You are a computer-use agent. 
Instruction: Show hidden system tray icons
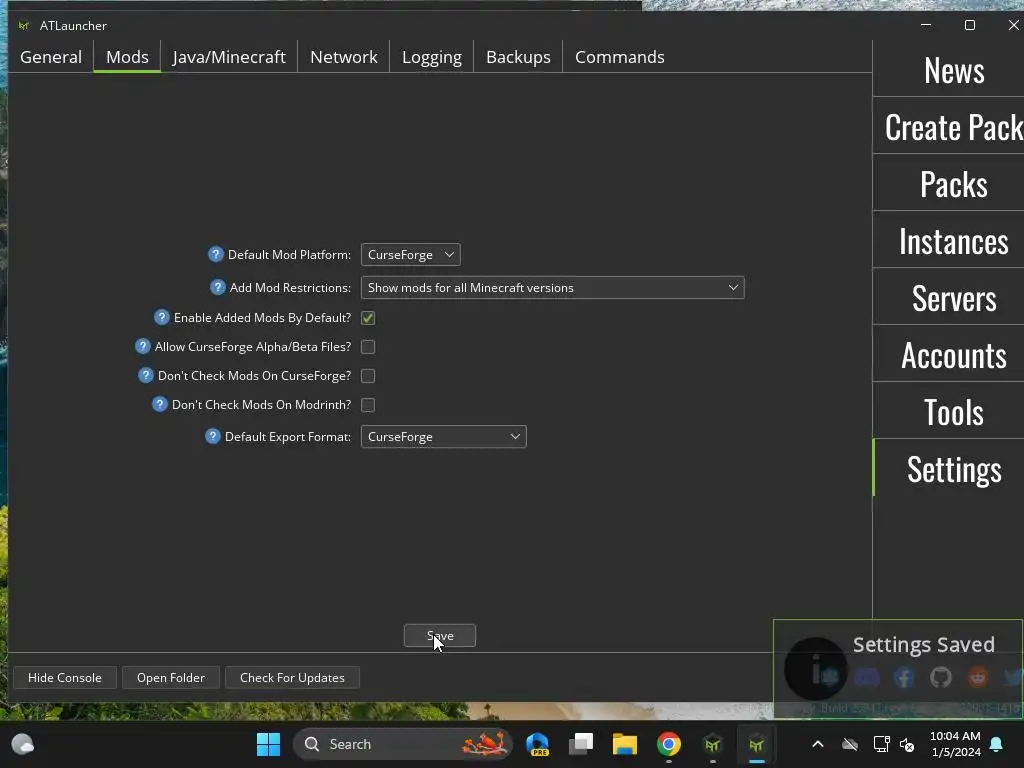(818, 744)
